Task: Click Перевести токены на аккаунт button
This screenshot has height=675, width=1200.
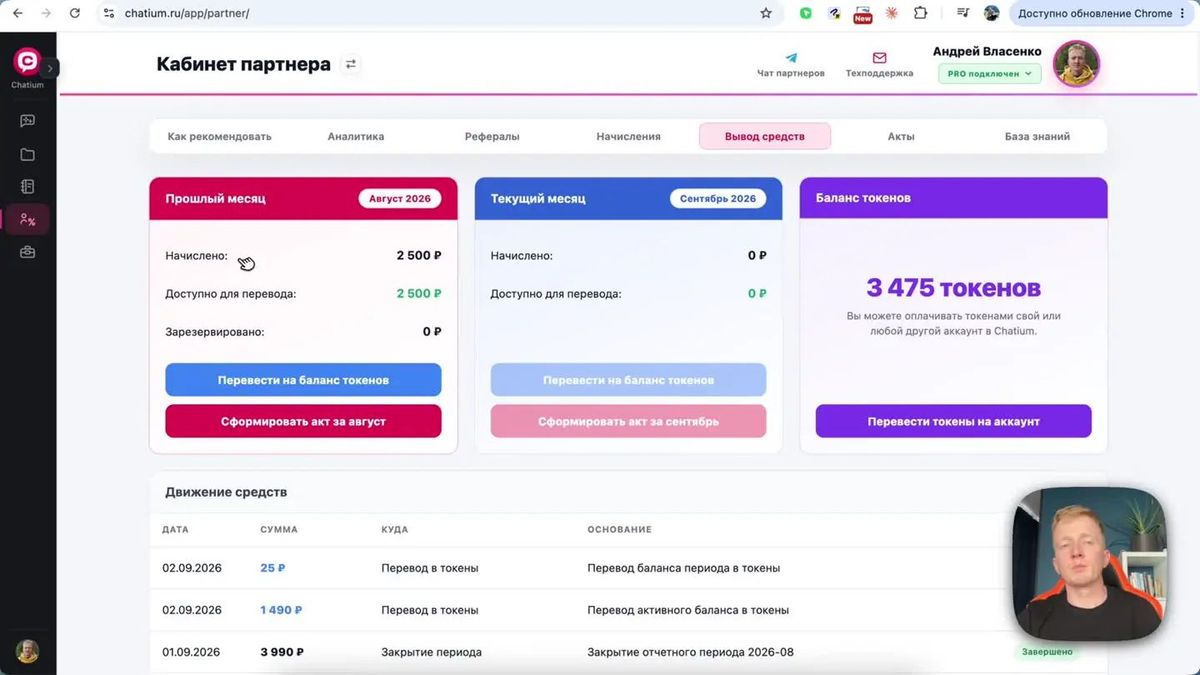Action: (953, 421)
